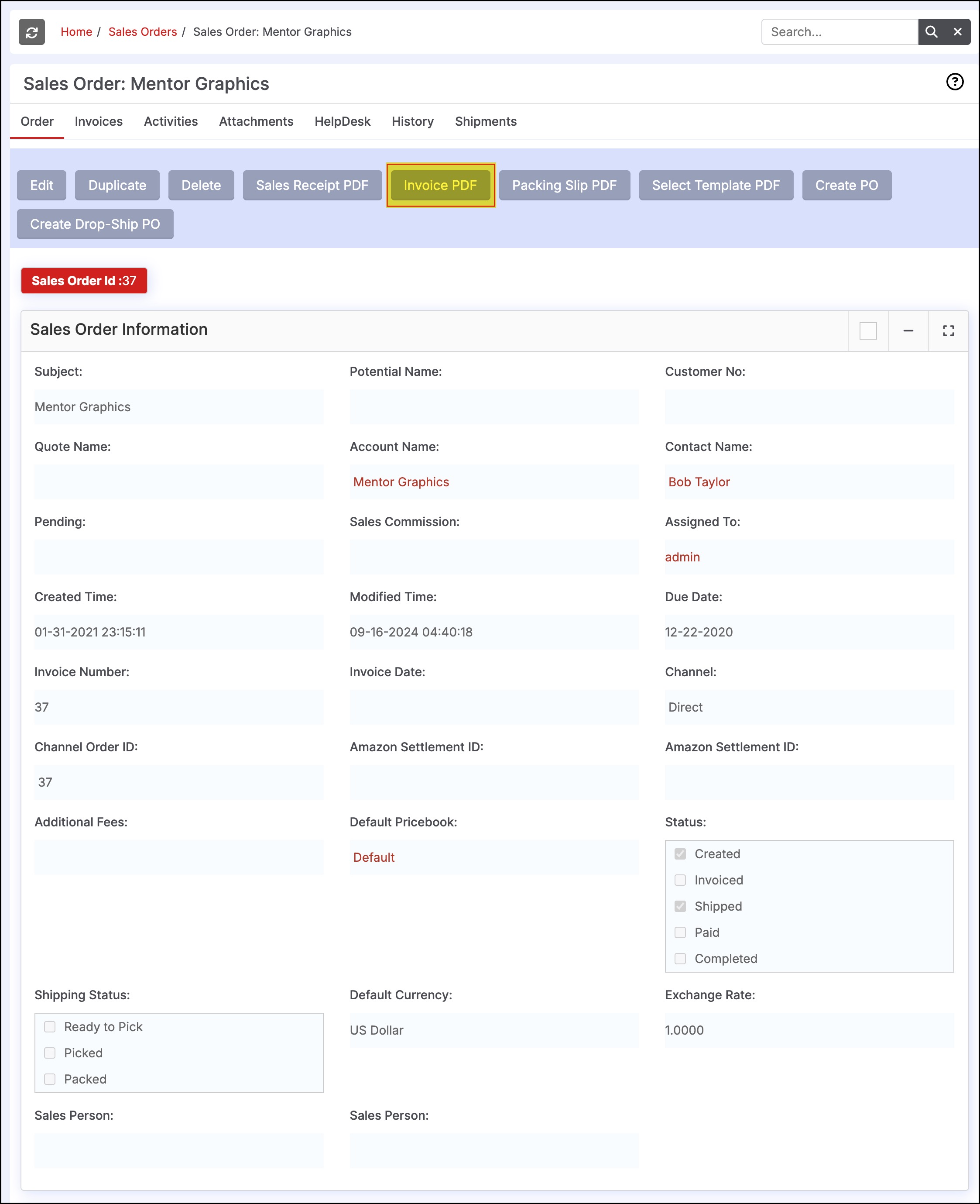Click Select Template PDF button
Viewport: 980px width, 1204px height.
716,185
